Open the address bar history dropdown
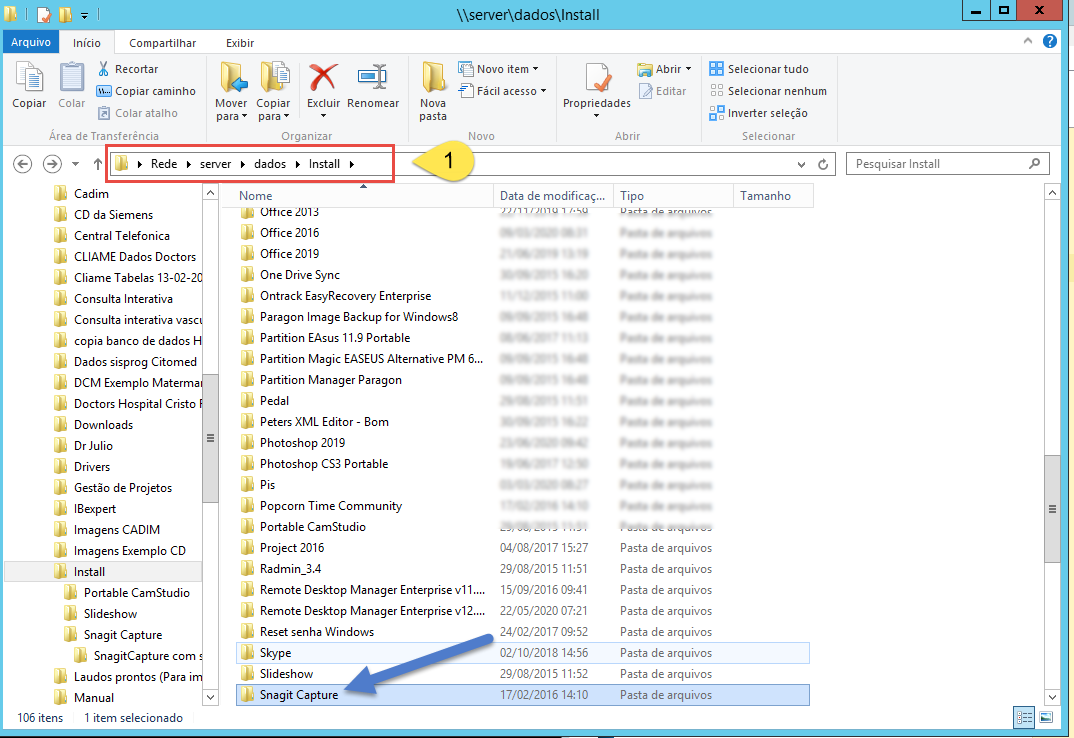 801,164
